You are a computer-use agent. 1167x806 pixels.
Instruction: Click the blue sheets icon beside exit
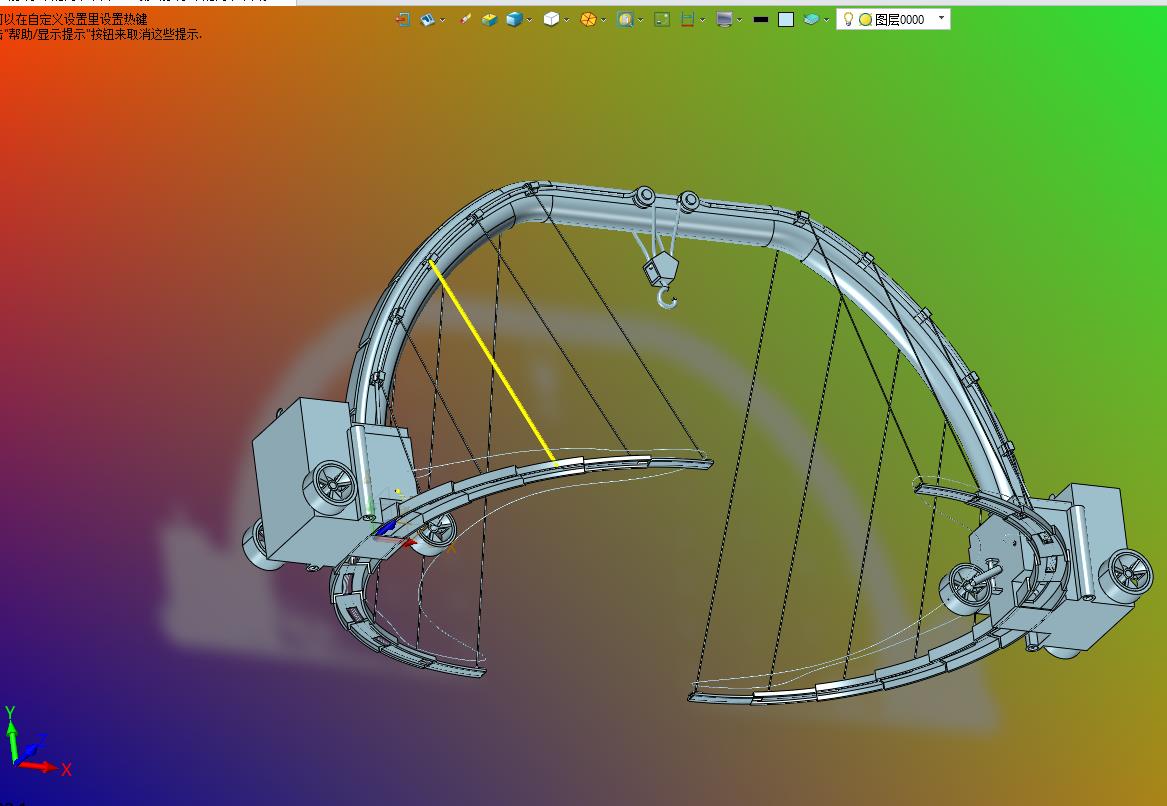(x=427, y=19)
